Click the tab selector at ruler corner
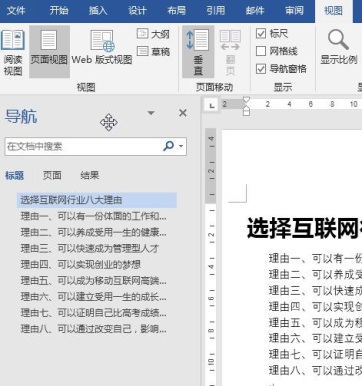The image size is (362, 386). click(211, 106)
